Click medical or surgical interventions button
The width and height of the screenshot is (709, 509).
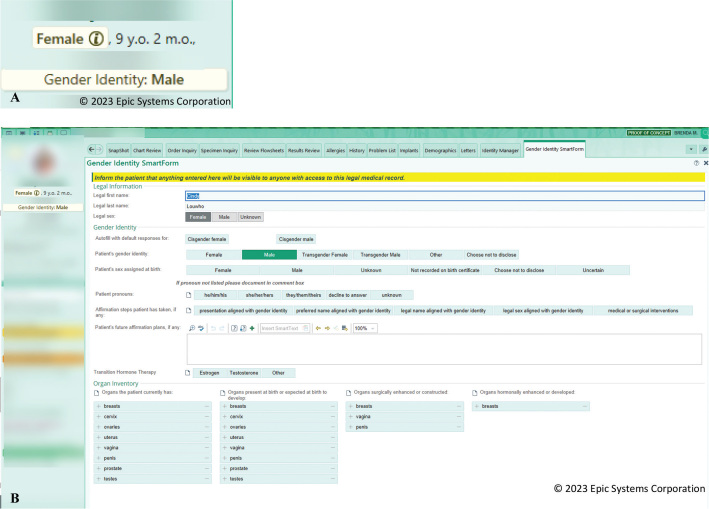[643, 311]
